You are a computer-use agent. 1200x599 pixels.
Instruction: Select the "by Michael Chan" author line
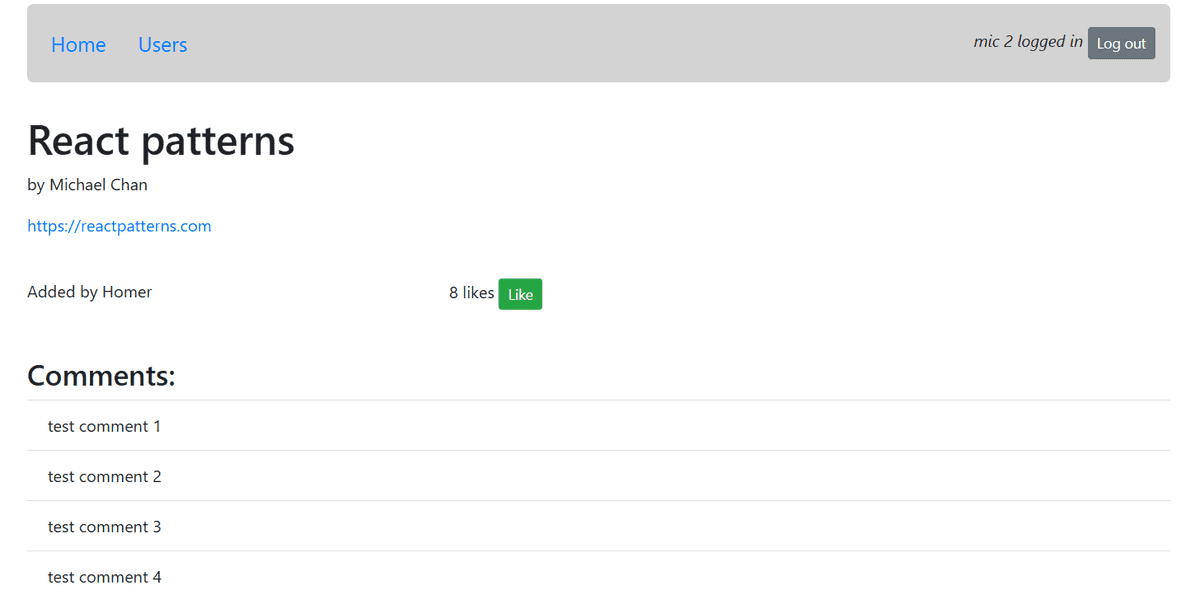88,185
